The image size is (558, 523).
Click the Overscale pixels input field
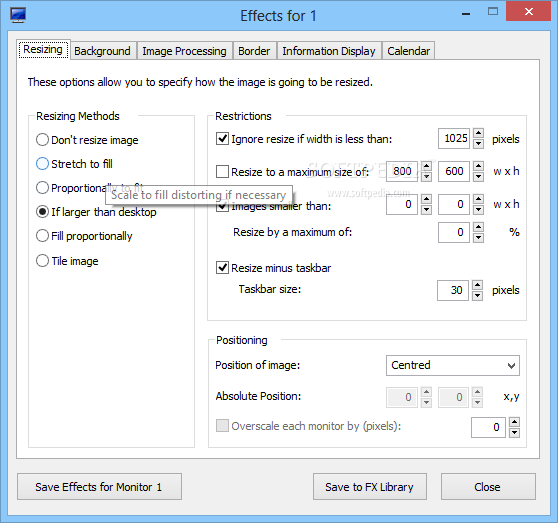[488, 427]
